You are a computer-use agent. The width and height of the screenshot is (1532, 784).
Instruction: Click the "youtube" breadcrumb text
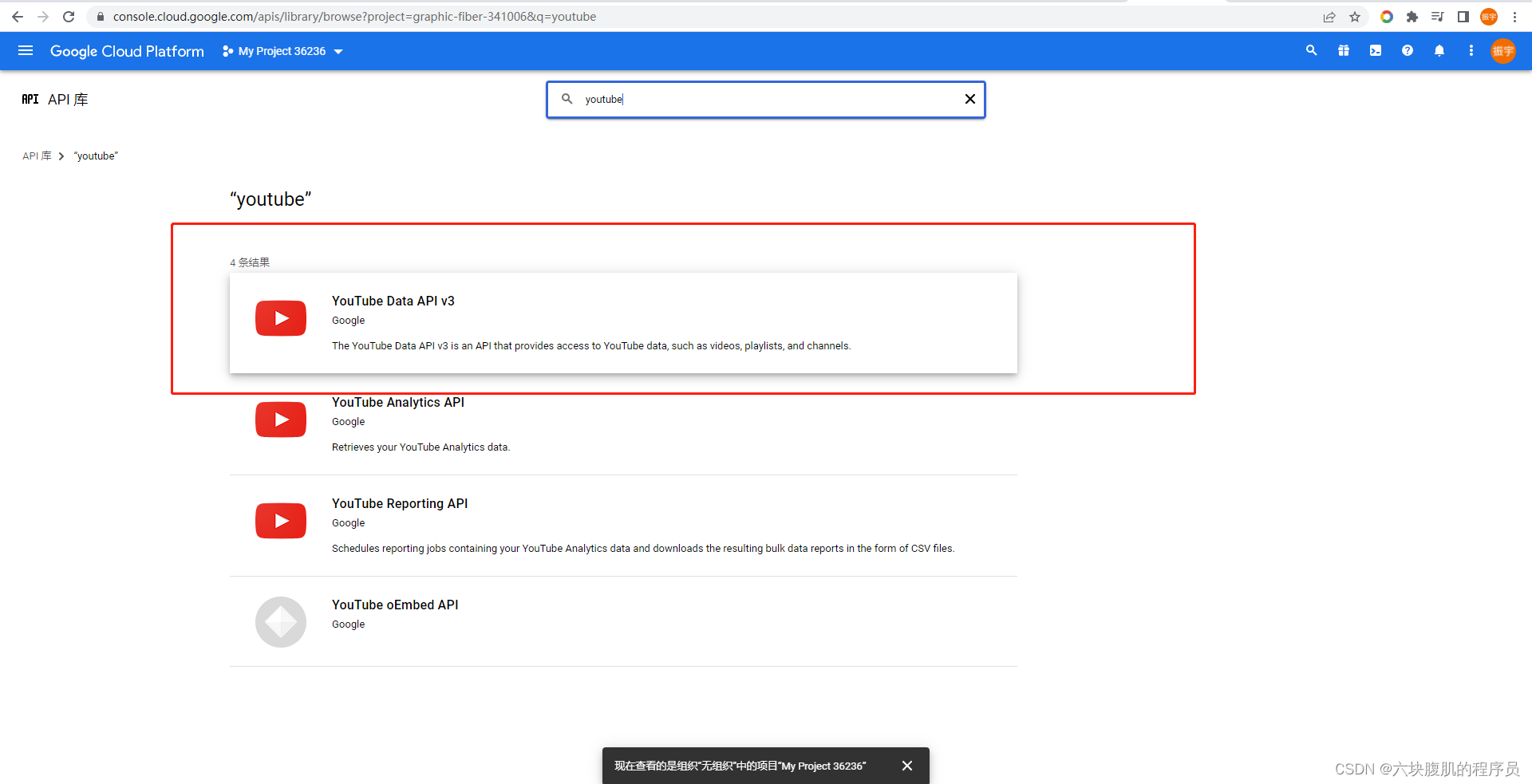pyautogui.click(x=96, y=156)
